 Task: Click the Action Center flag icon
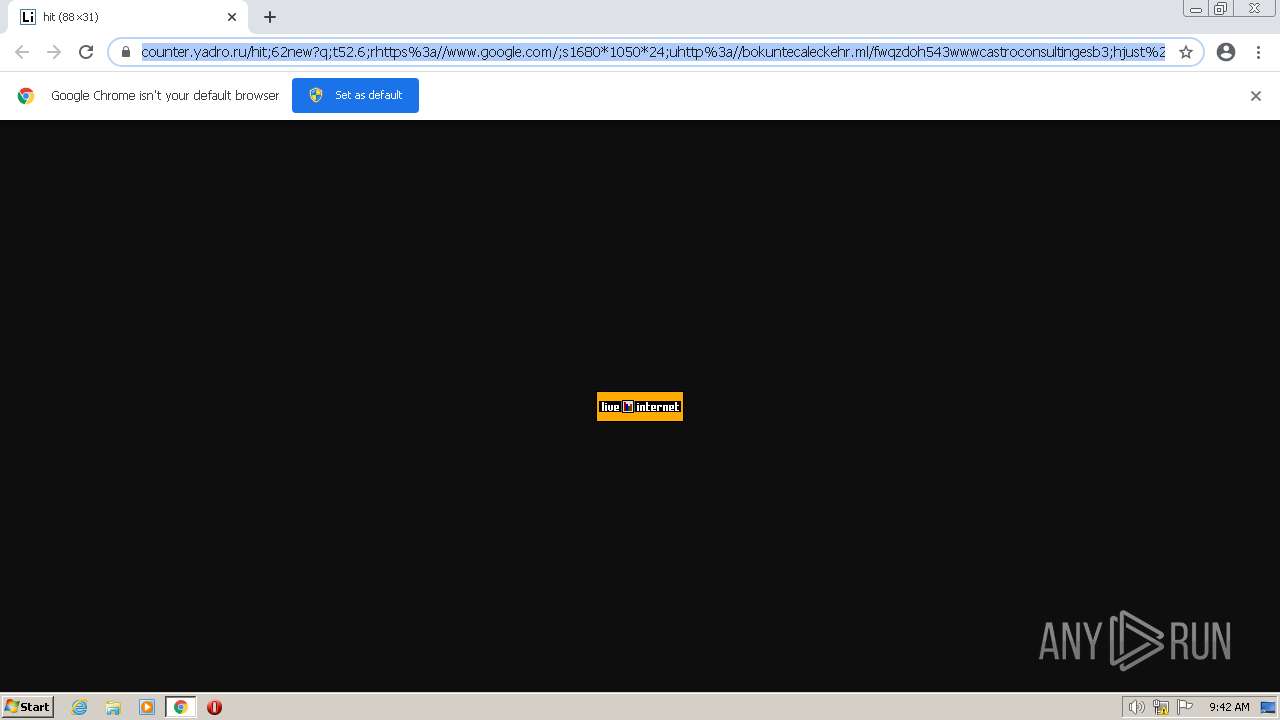[x=1185, y=707]
